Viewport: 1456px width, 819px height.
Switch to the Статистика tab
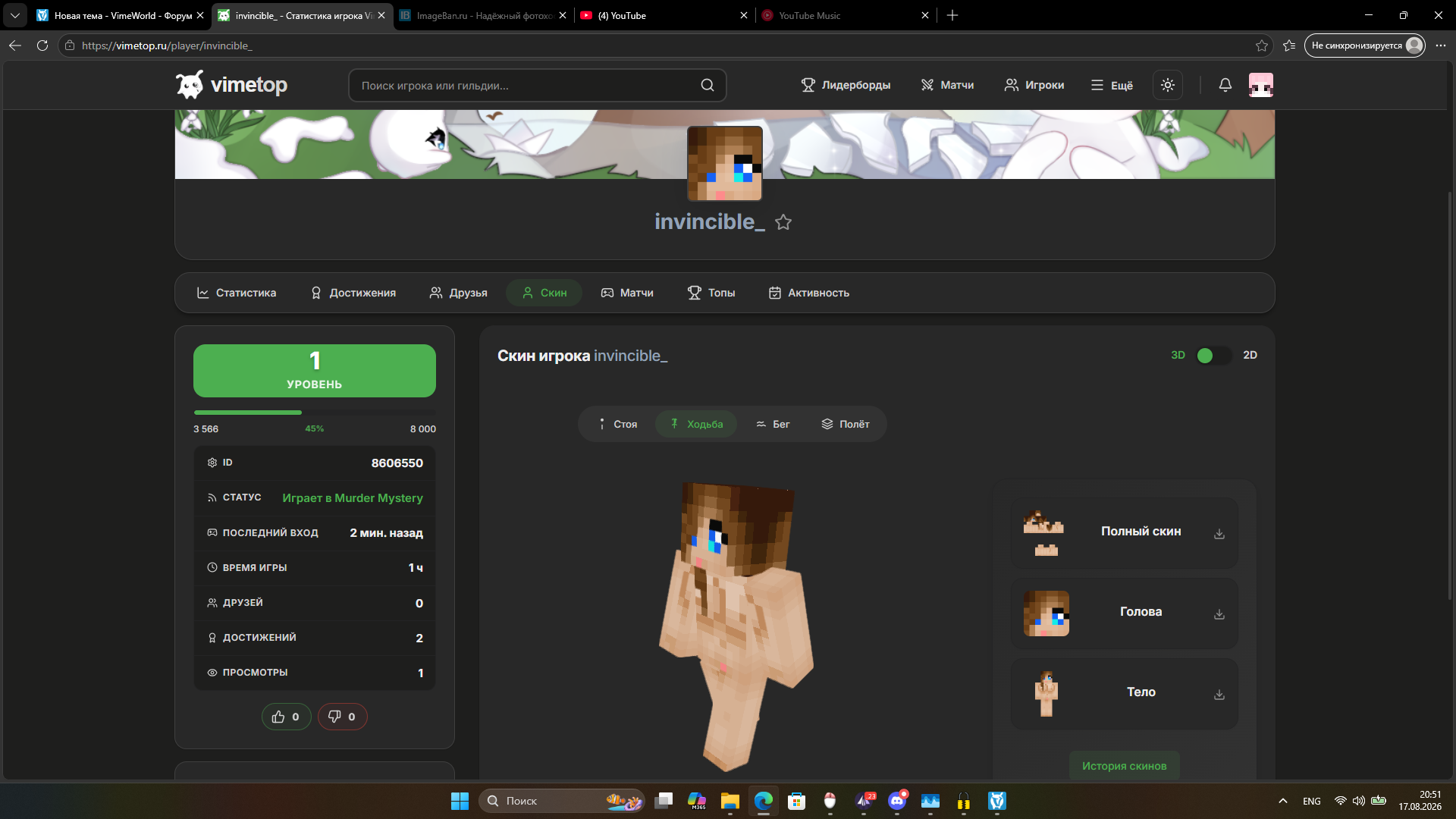[x=237, y=293]
